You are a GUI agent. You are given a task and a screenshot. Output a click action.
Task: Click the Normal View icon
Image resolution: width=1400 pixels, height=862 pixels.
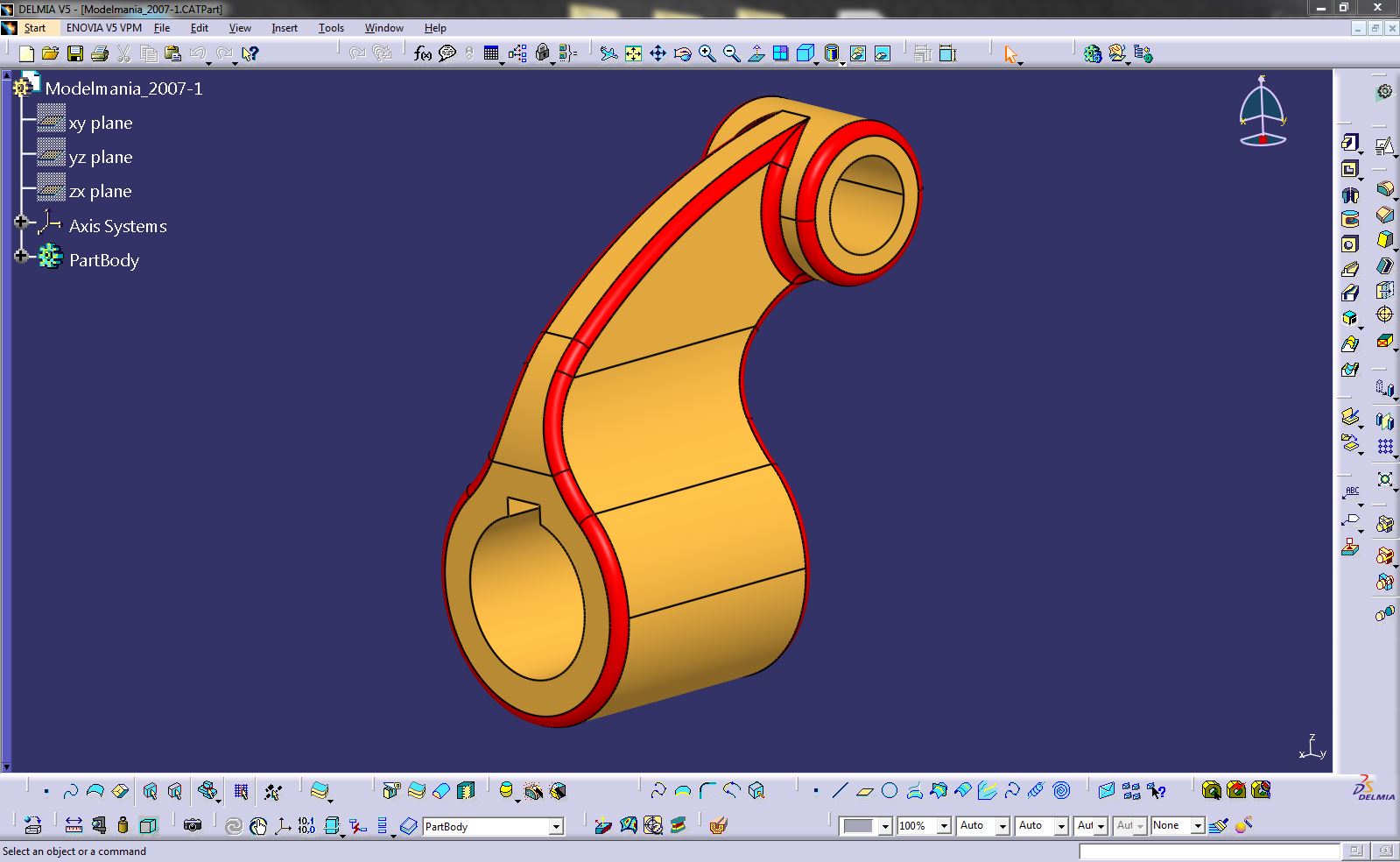pos(756,54)
